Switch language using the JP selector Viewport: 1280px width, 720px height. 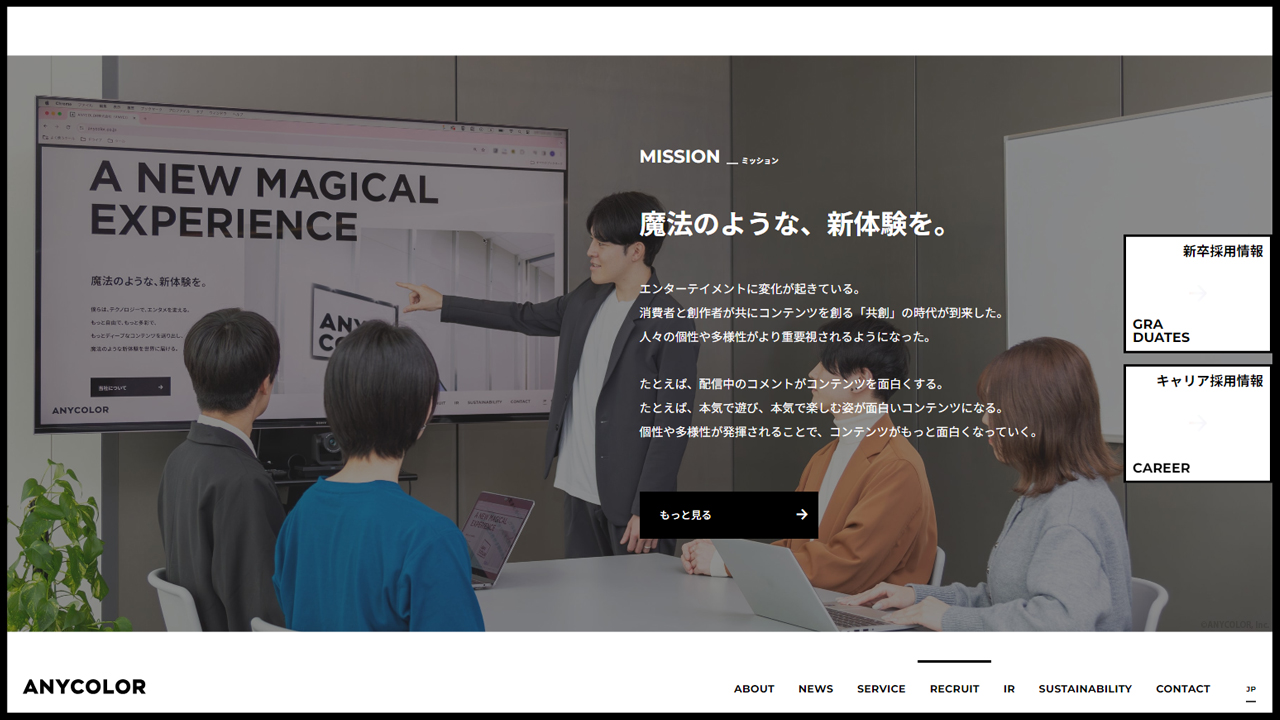pyautogui.click(x=1251, y=689)
